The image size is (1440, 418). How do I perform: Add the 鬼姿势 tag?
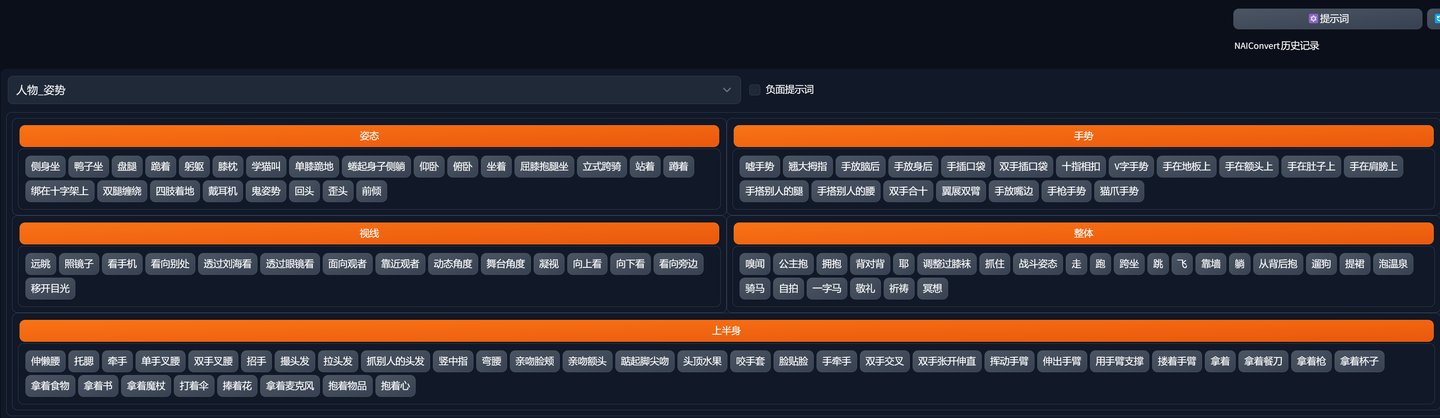coord(265,191)
